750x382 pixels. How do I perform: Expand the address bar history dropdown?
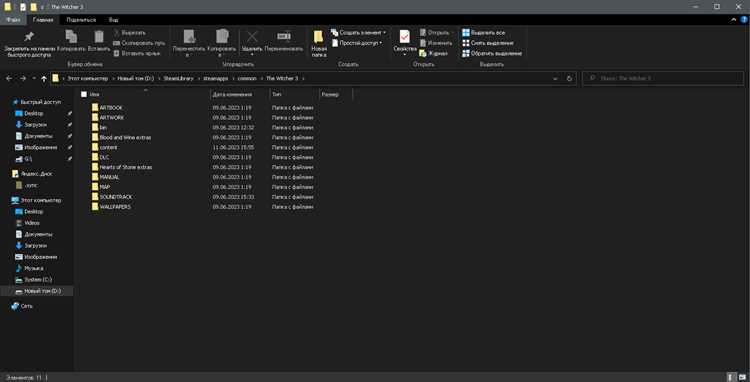555,78
